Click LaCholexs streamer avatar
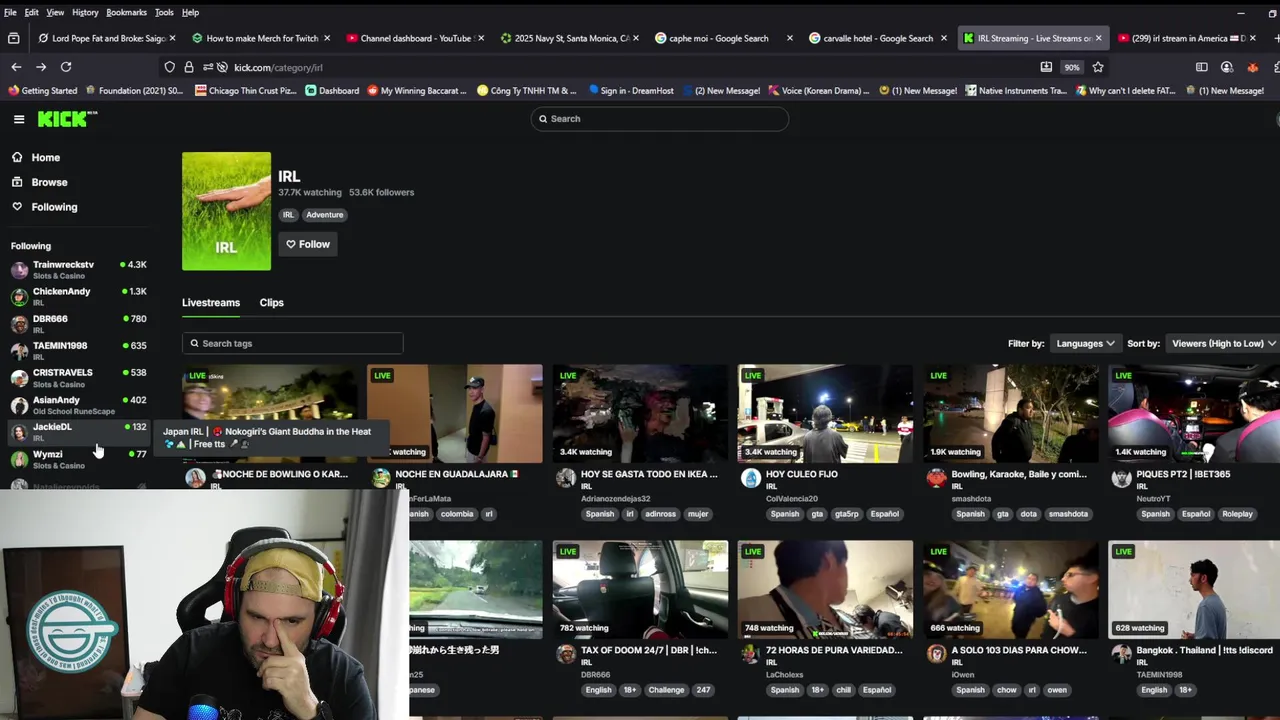This screenshot has height=720, width=1280. [751, 654]
